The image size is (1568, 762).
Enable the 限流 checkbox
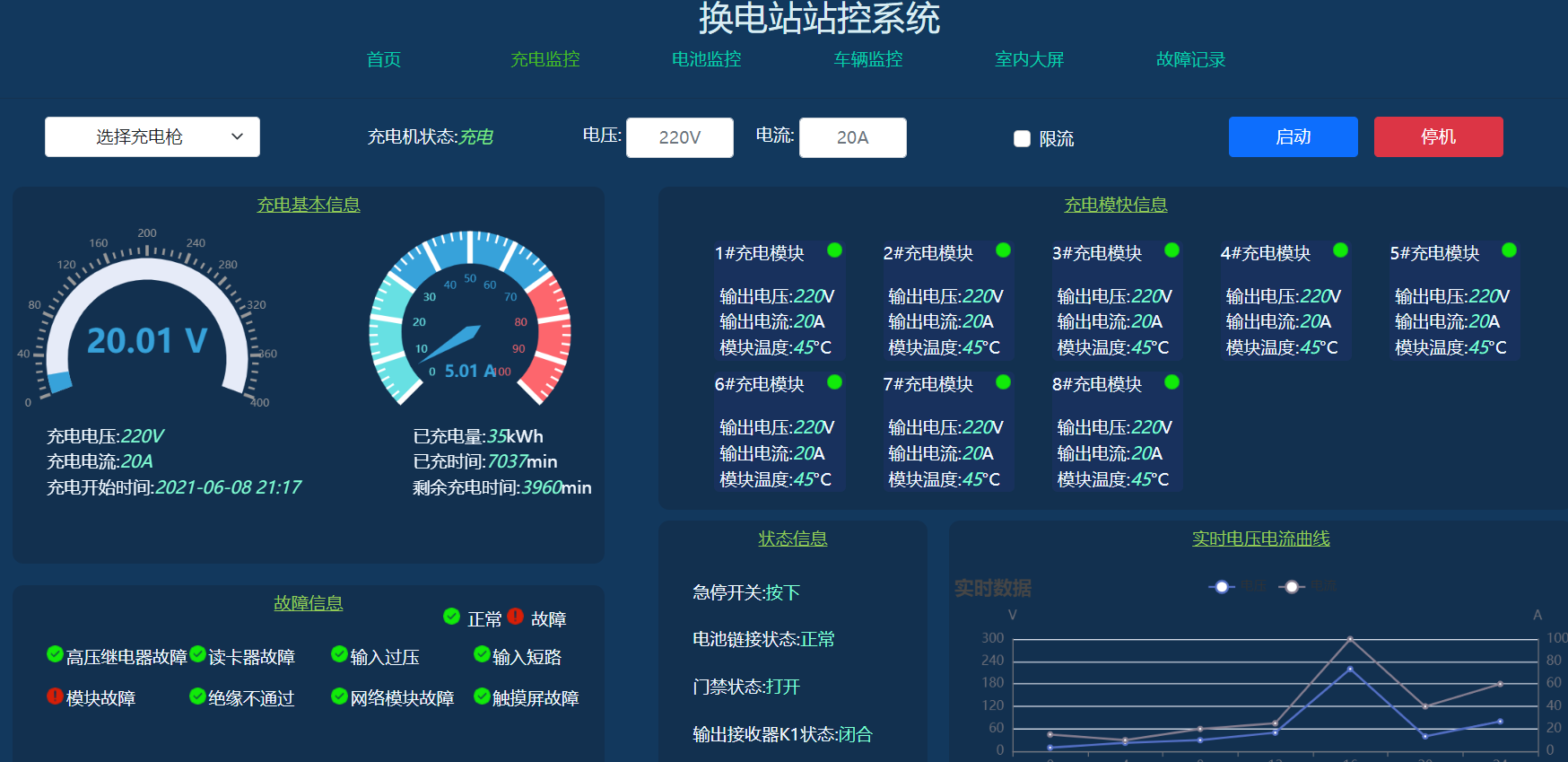click(x=1022, y=138)
